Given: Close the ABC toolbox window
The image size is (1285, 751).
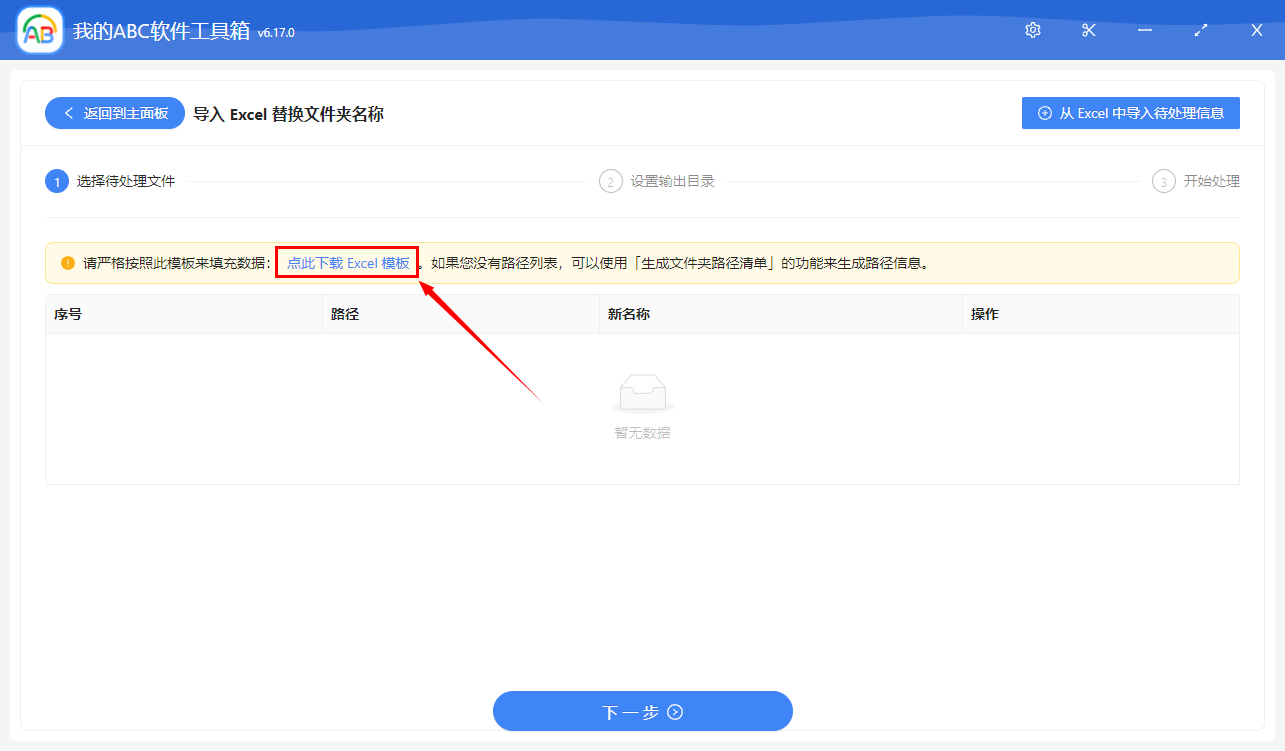Looking at the screenshot, I should point(1257,31).
